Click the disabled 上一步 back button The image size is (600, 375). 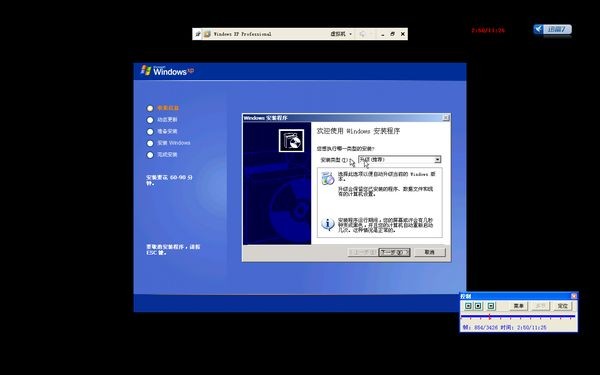(362, 252)
